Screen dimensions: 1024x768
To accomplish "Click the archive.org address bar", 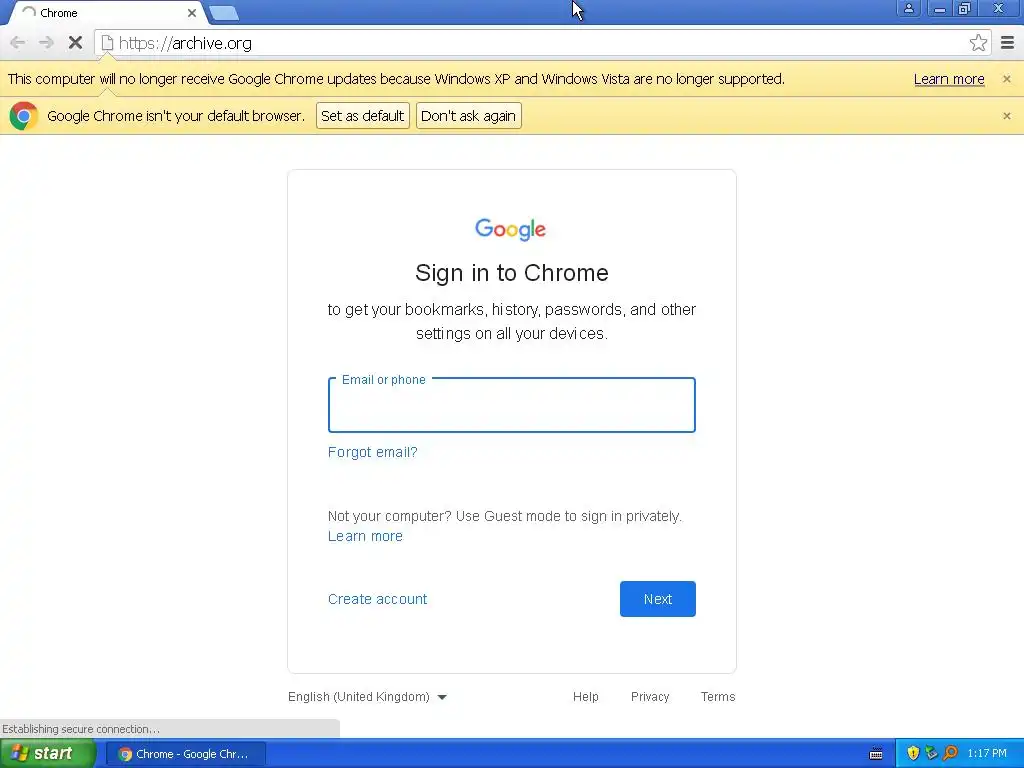I will [x=542, y=43].
